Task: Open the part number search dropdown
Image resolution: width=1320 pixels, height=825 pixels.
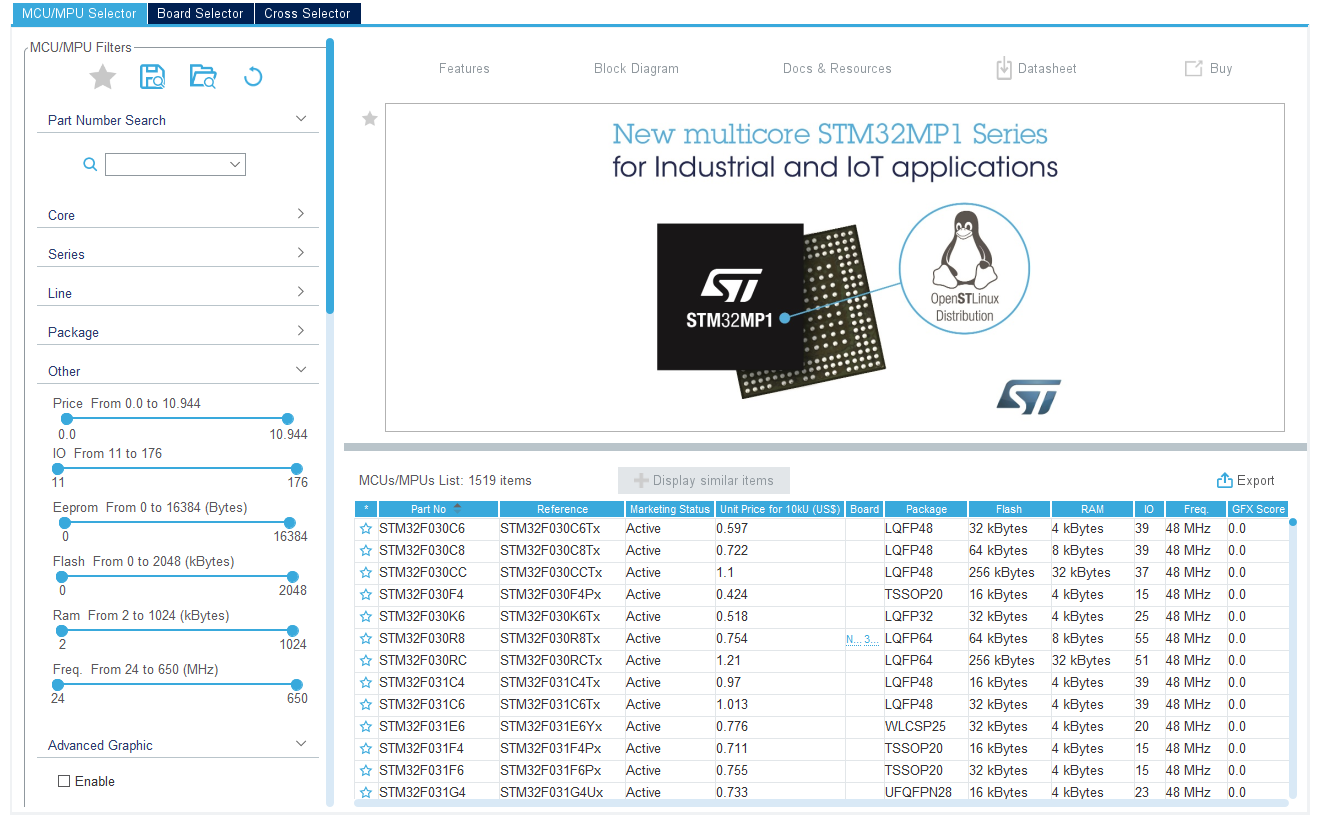Action: (x=236, y=164)
